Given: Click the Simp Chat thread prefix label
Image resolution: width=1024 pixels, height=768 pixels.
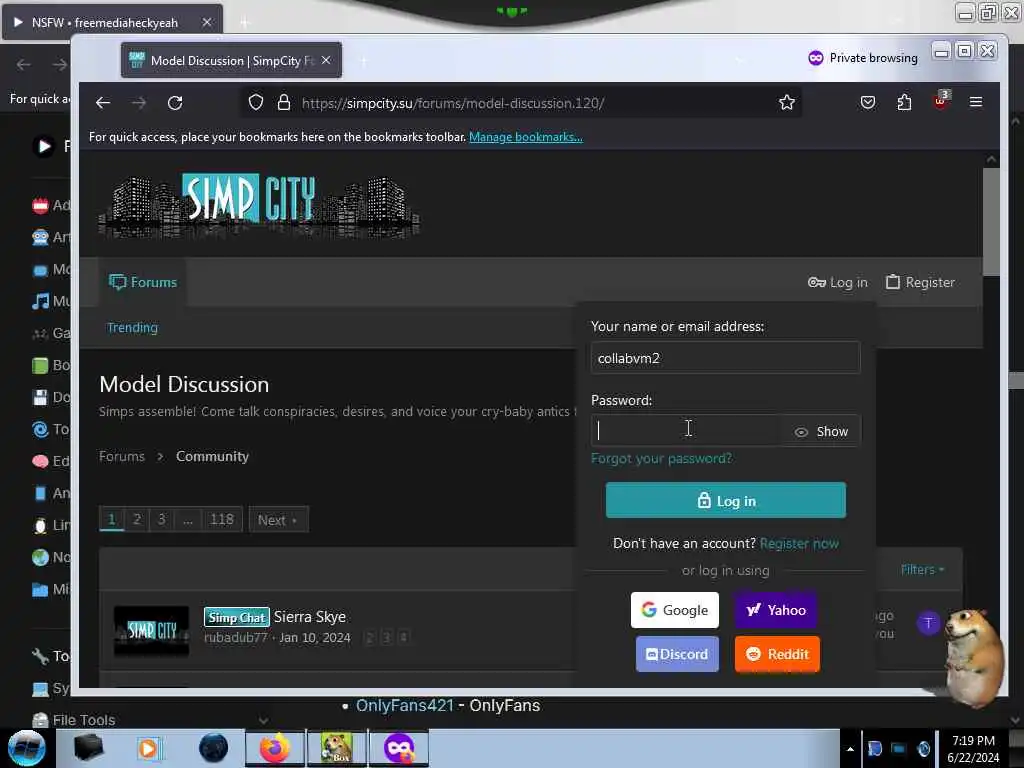Looking at the screenshot, I should coord(236,617).
